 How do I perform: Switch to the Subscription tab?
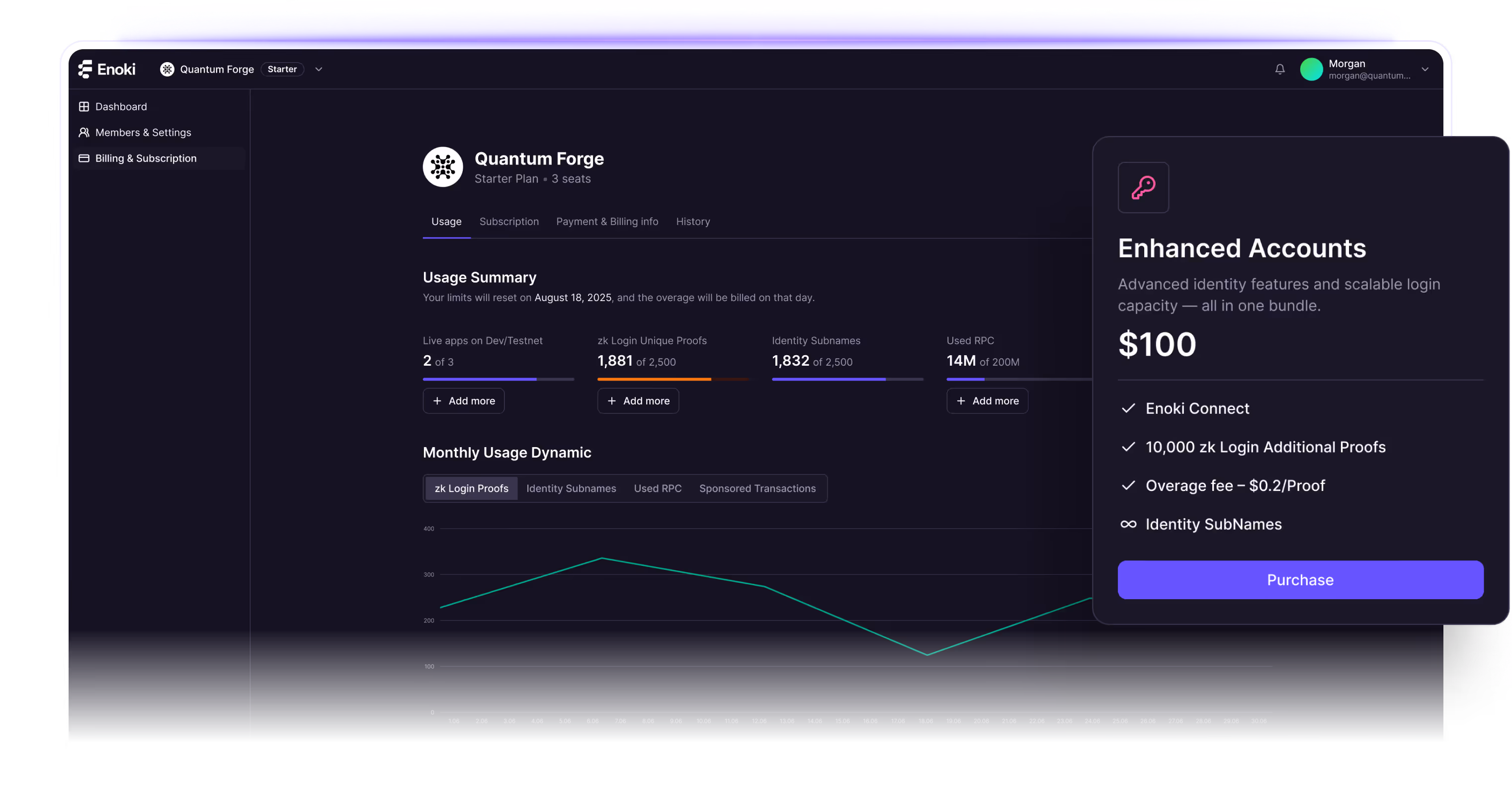coord(508,222)
